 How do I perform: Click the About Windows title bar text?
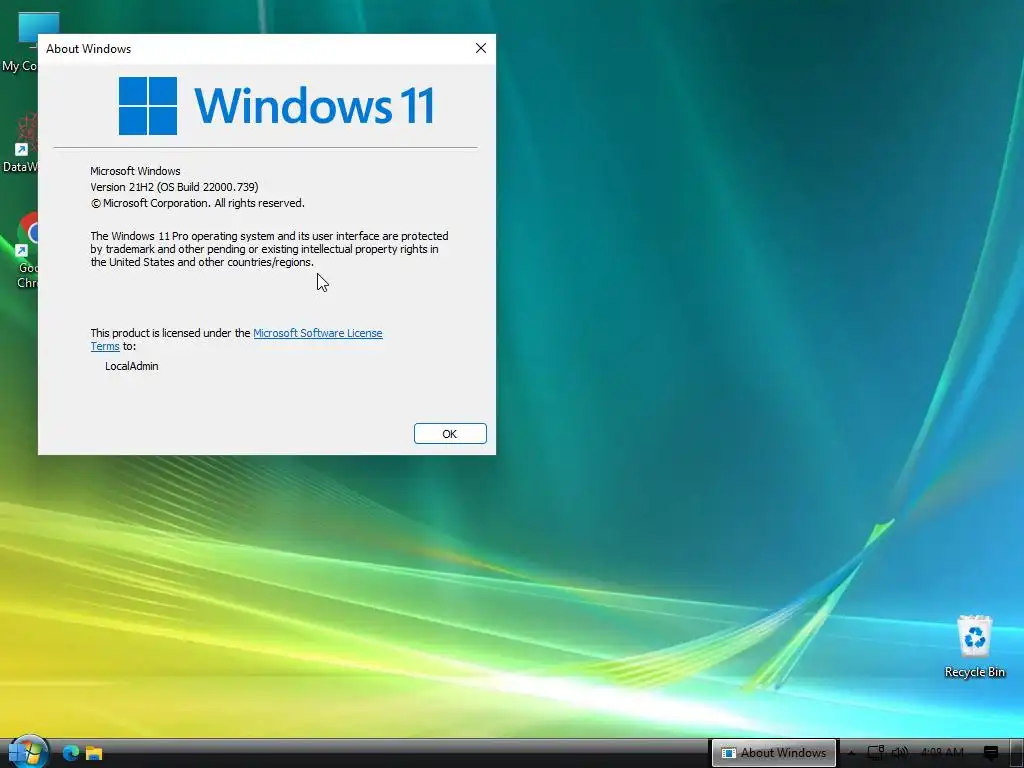click(88, 49)
